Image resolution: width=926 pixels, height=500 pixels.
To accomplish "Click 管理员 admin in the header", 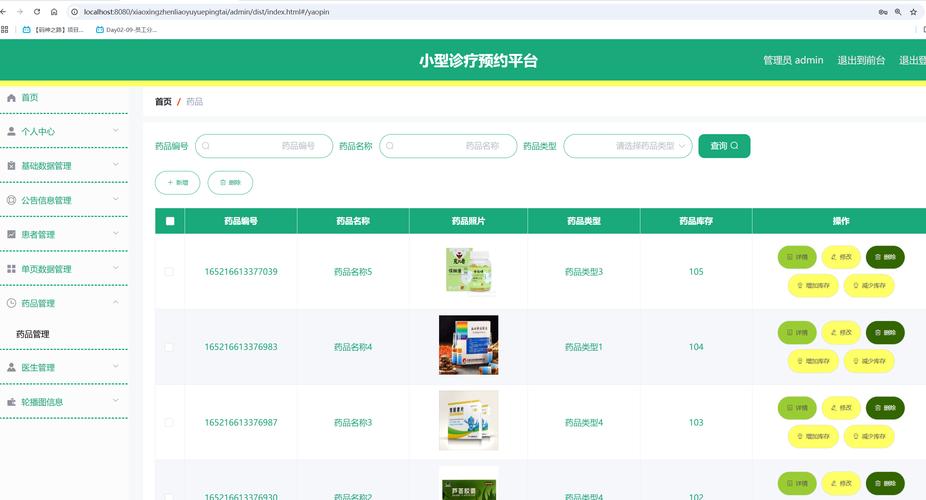I will tap(793, 60).
